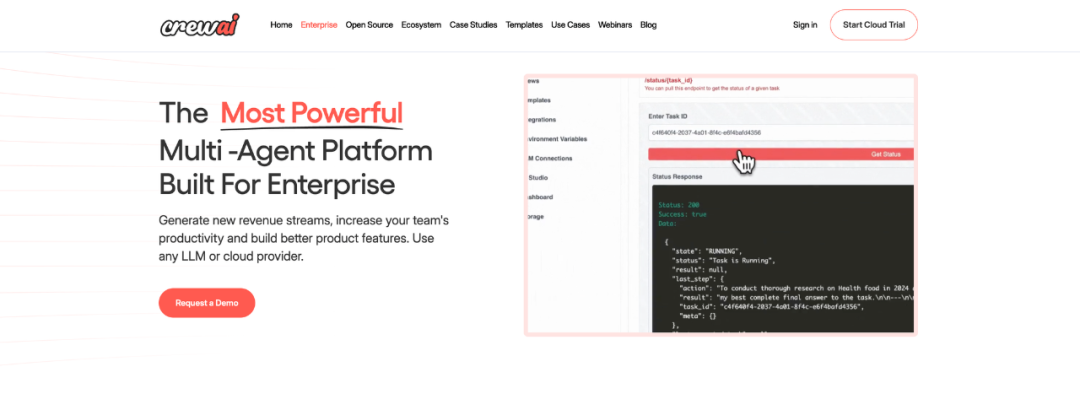This screenshot has width=1080, height=410.
Task: Open the Home nav item
Action: coord(281,25)
